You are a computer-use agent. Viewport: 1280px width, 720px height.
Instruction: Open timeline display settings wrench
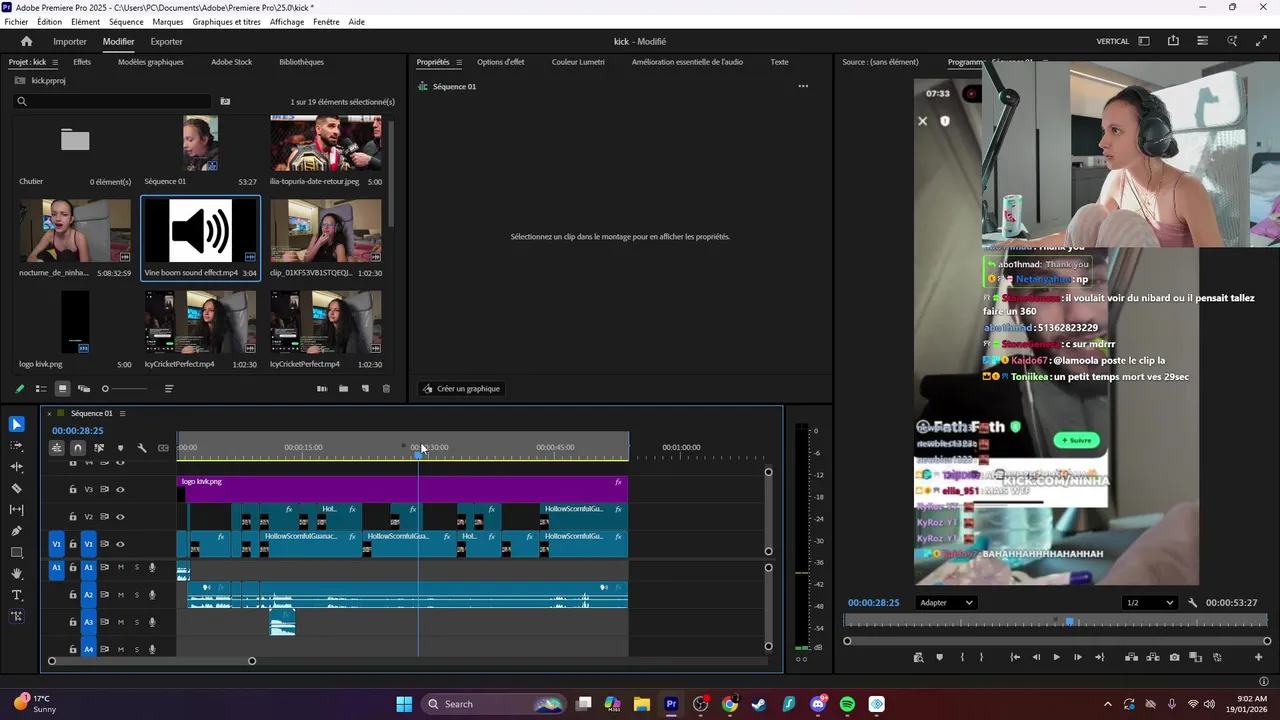[142, 448]
